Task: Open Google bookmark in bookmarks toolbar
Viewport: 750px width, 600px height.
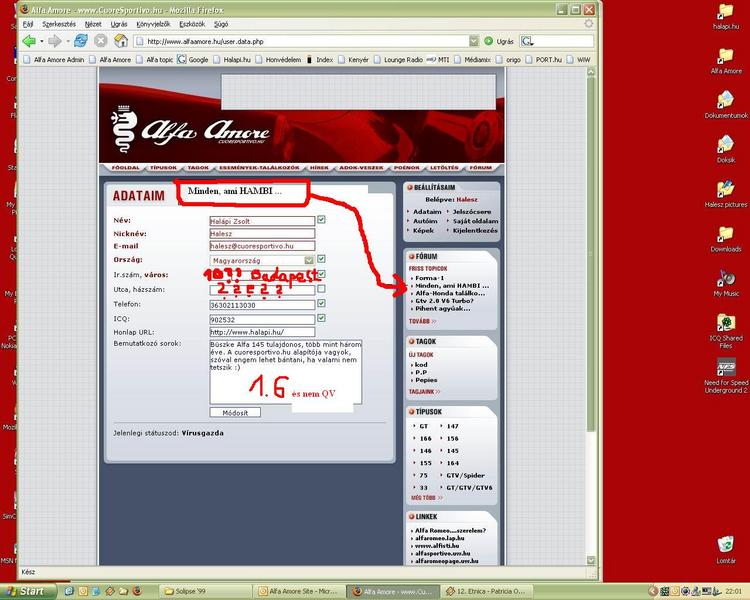Action: coord(193,60)
